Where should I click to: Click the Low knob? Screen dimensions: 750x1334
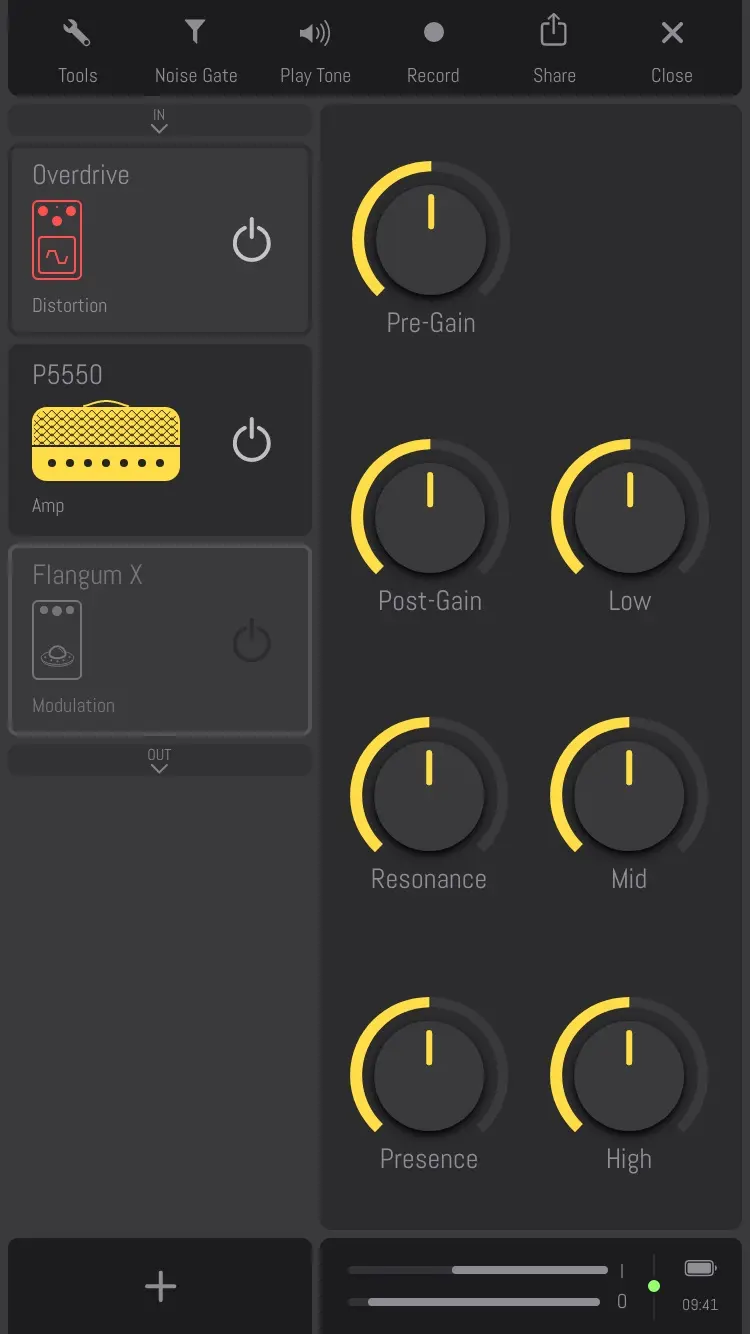[x=630, y=517]
